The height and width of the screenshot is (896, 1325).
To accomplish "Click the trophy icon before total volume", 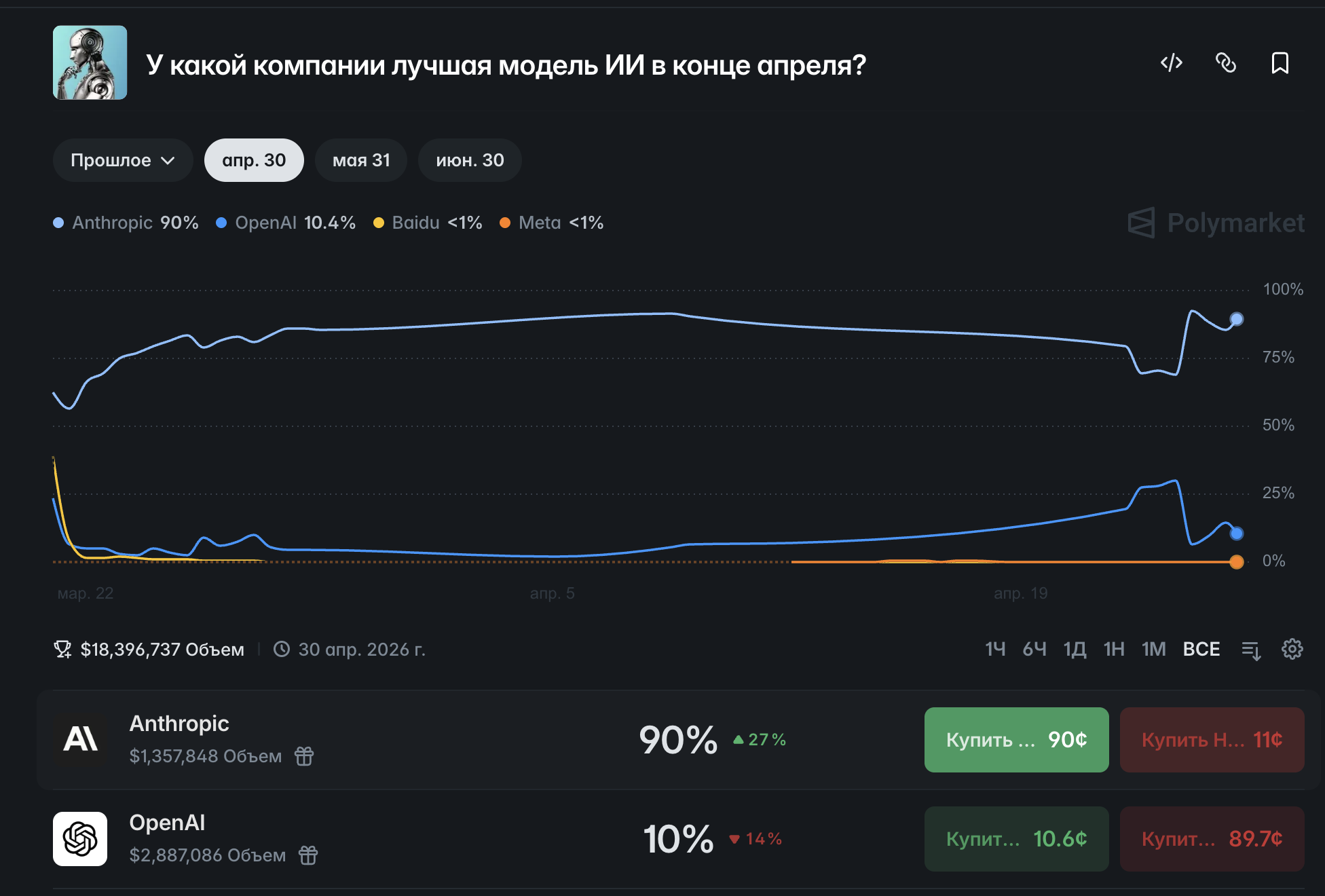I will pyautogui.click(x=63, y=649).
